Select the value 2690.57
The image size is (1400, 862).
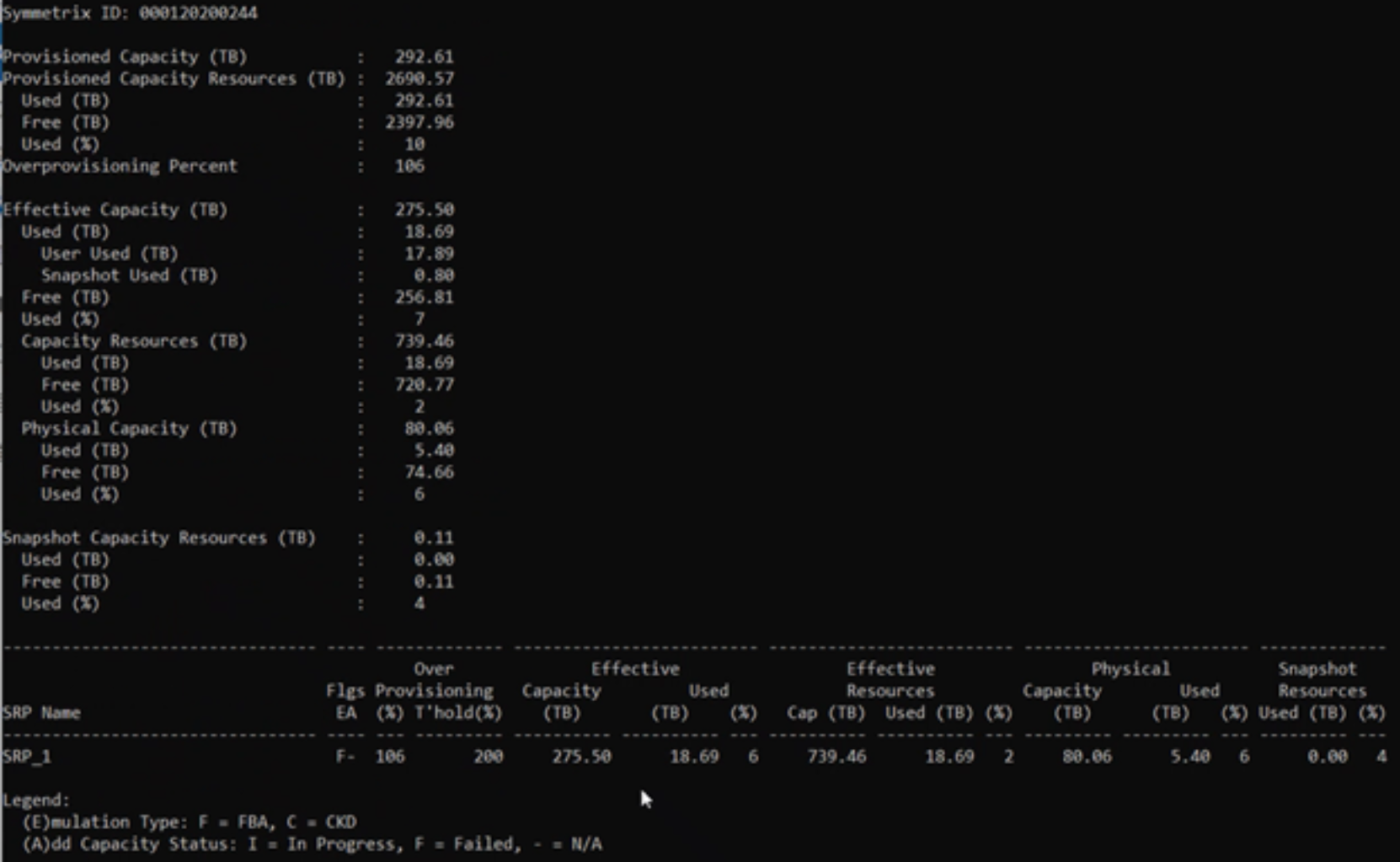419,78
